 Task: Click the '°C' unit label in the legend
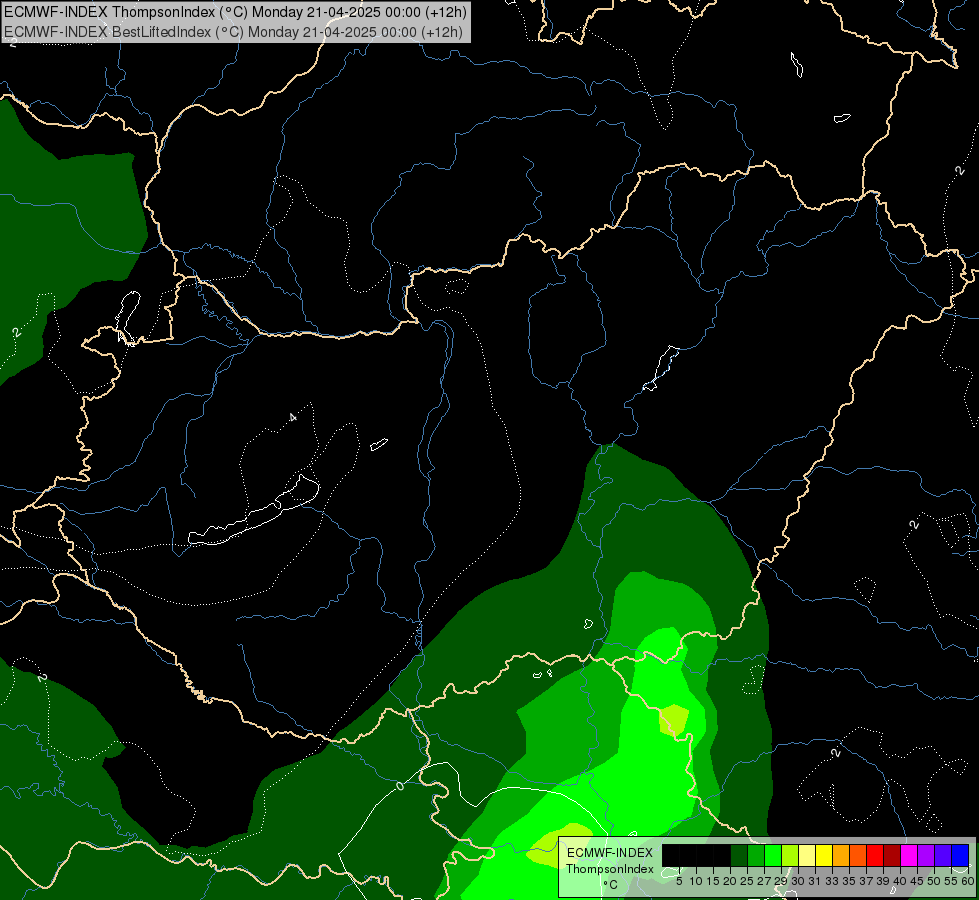pos(611,884)
